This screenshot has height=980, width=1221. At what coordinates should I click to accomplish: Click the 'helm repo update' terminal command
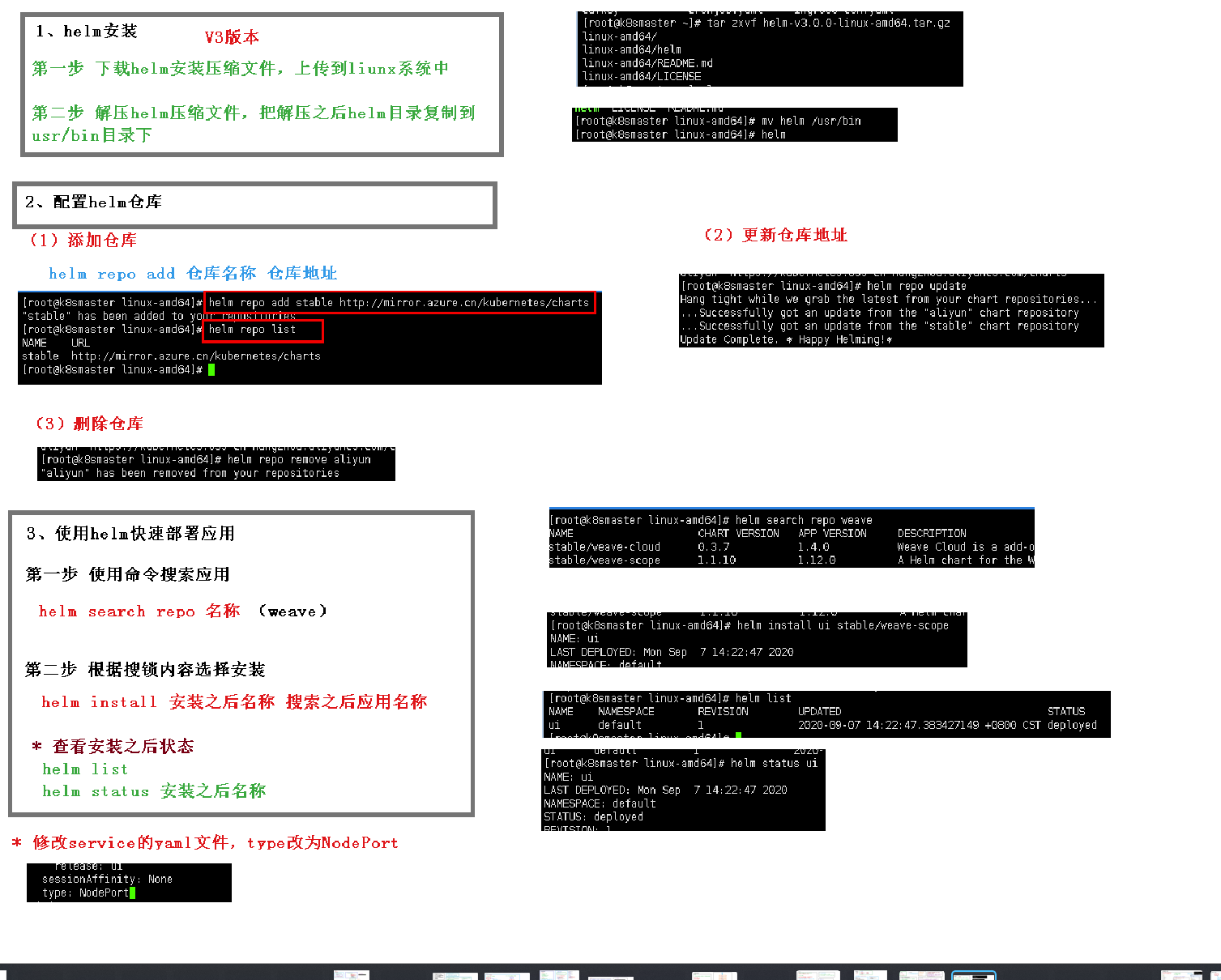916,286
